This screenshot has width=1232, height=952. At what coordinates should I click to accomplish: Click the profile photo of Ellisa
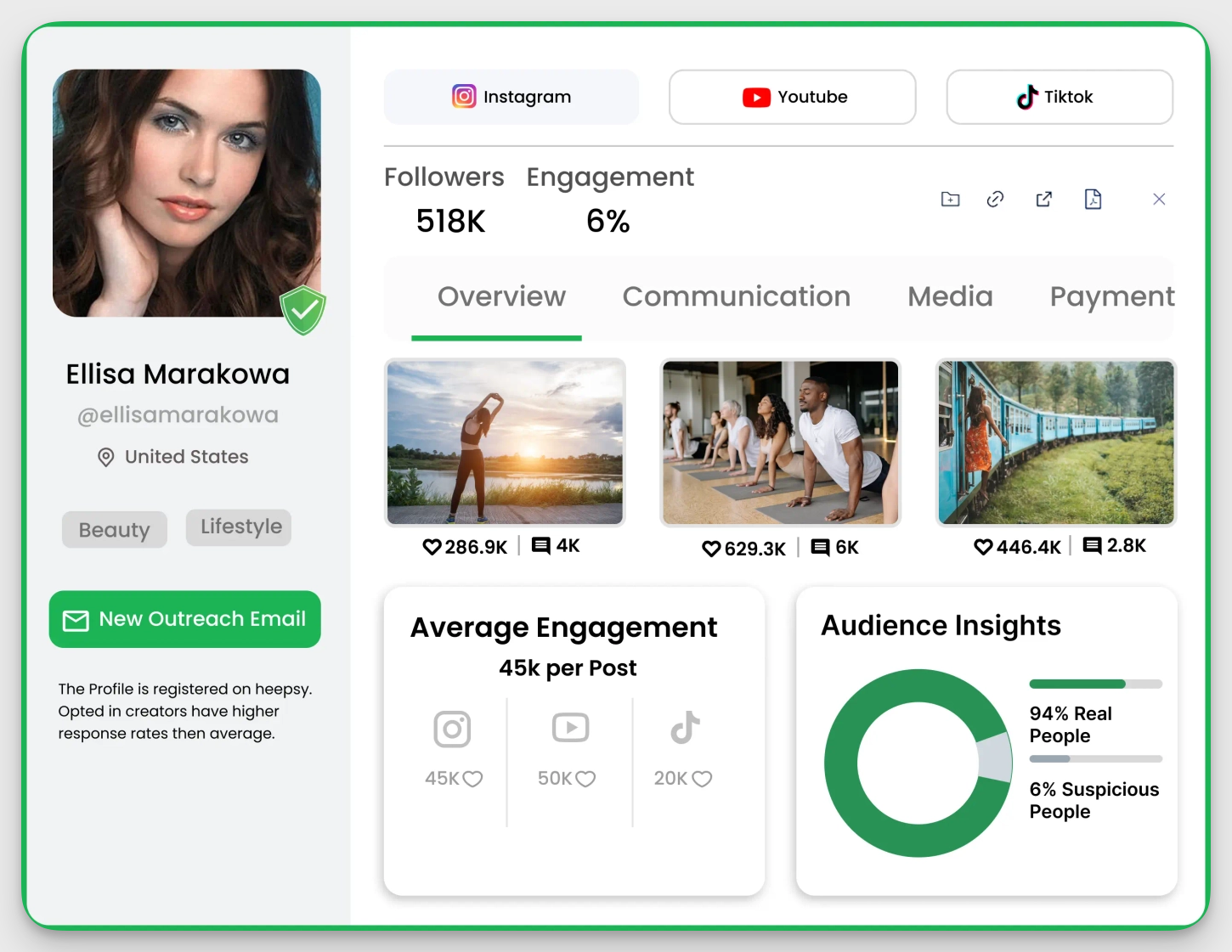(187, 194)
